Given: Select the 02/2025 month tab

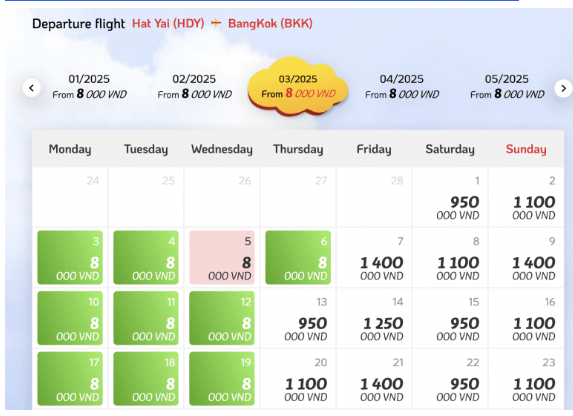Looking at the screenshot, I should click(194, 87).
